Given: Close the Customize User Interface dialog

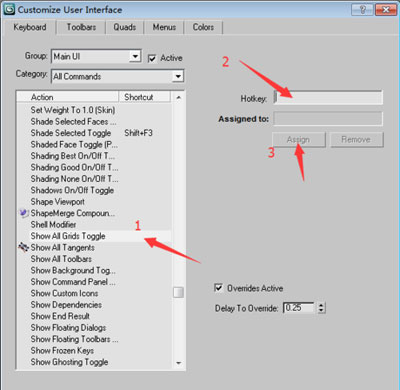Looking at the screenshot, I should click(386, 9).
